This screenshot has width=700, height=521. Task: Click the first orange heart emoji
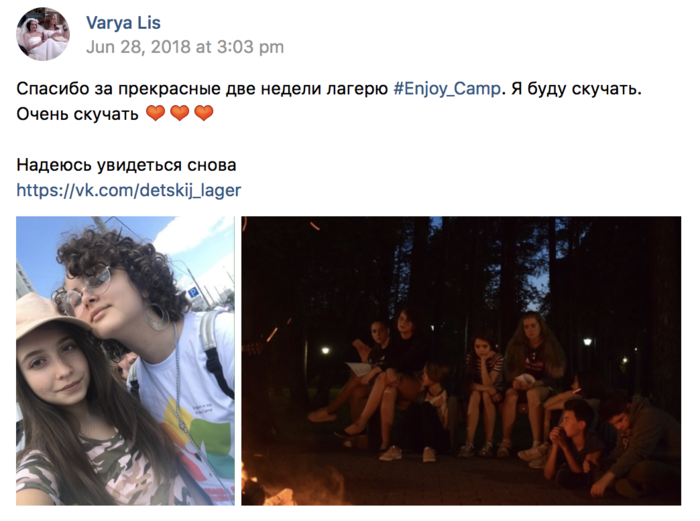[155, 113]
